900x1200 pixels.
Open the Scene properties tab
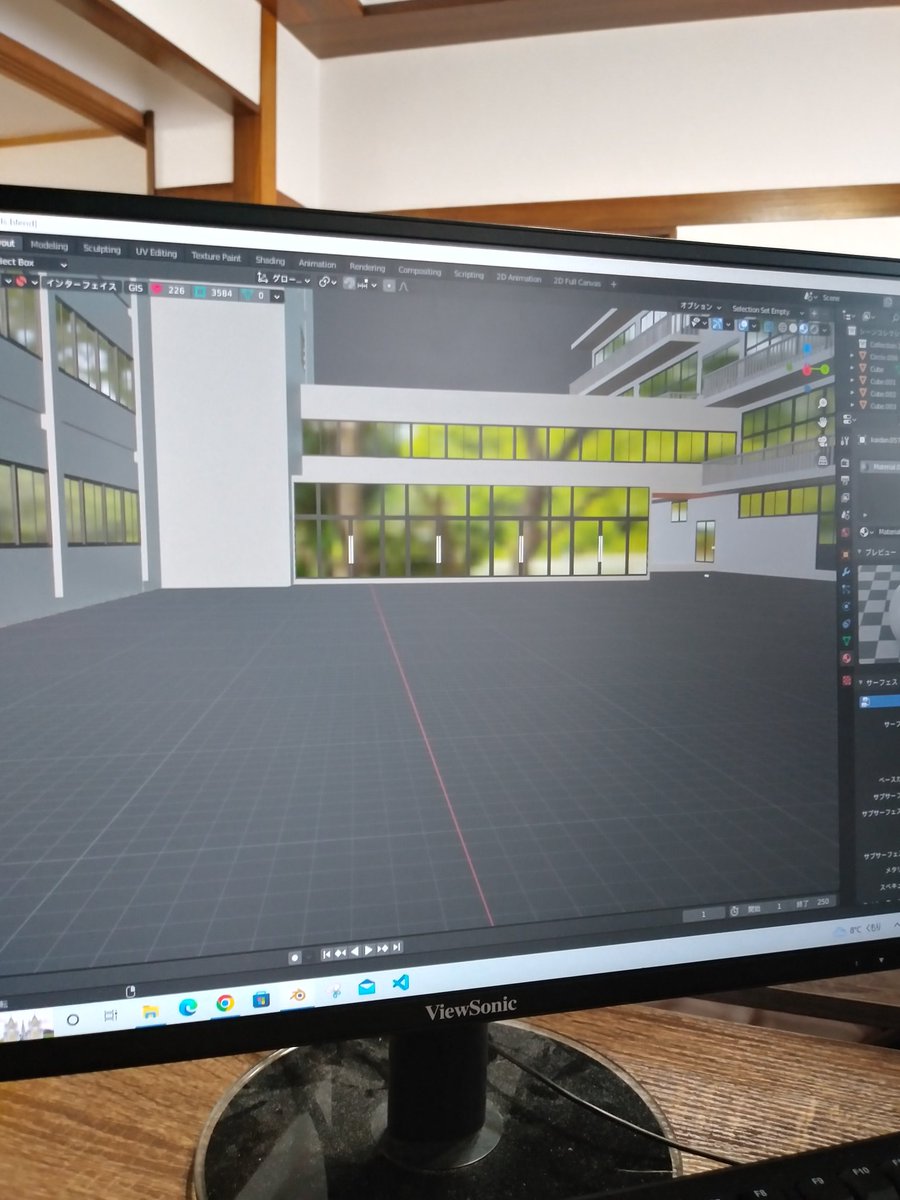tap(845, 515)
